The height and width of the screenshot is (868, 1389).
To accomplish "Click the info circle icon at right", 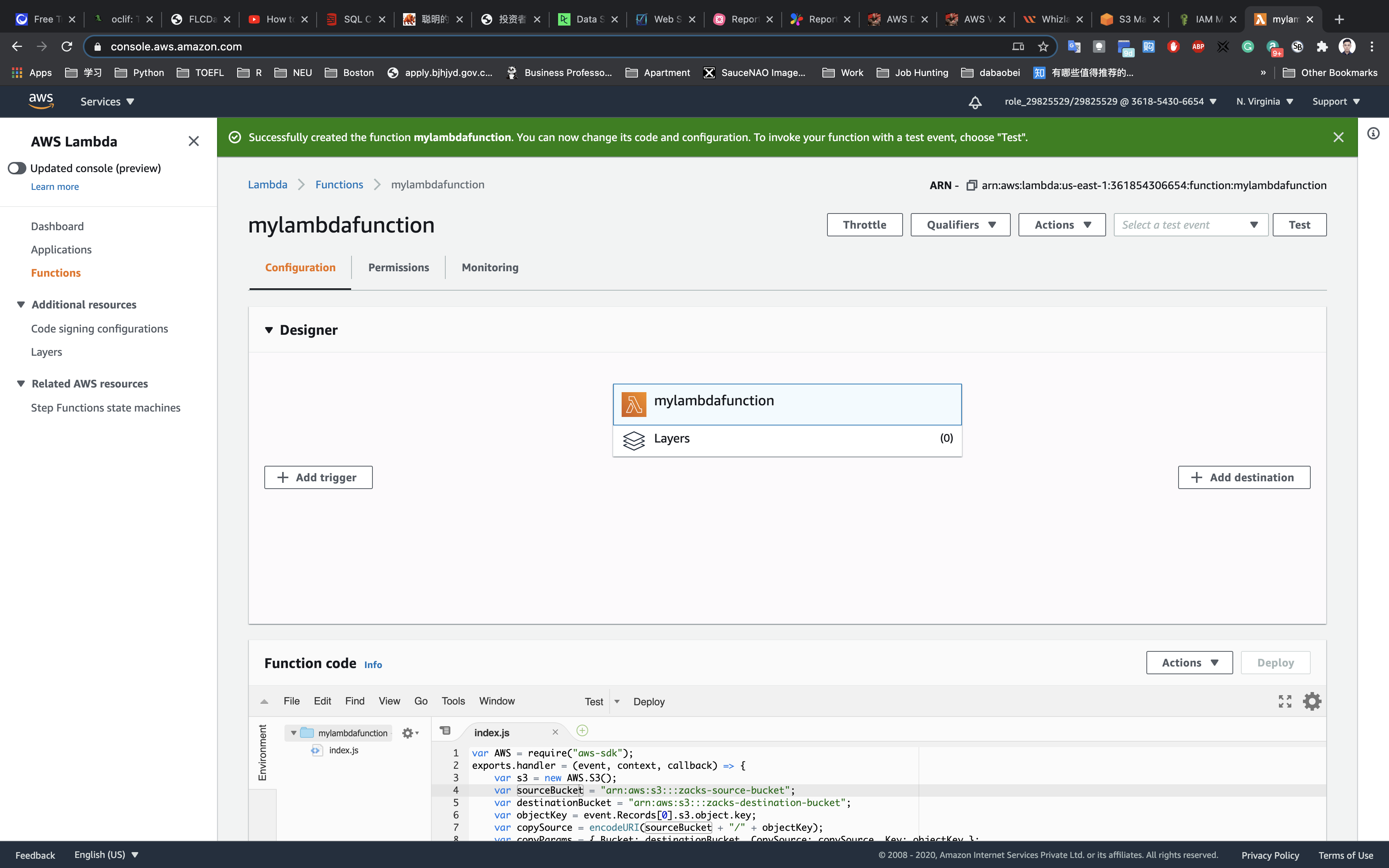I will [1373, 134].
